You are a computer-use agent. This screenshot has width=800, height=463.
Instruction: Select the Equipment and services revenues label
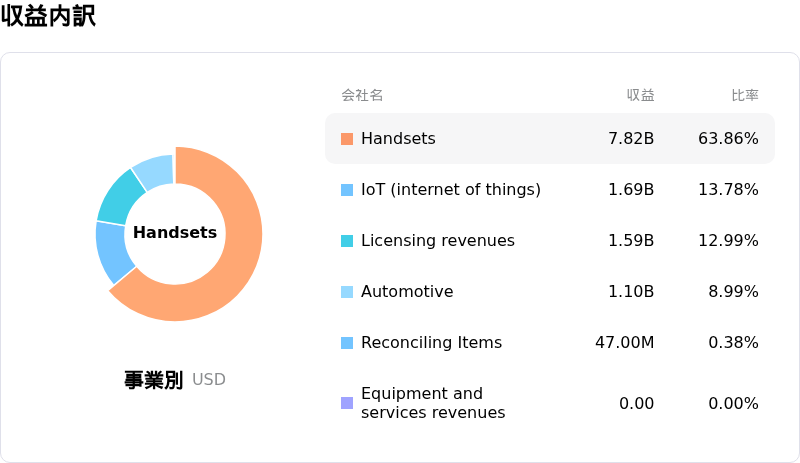pos(433,403)
